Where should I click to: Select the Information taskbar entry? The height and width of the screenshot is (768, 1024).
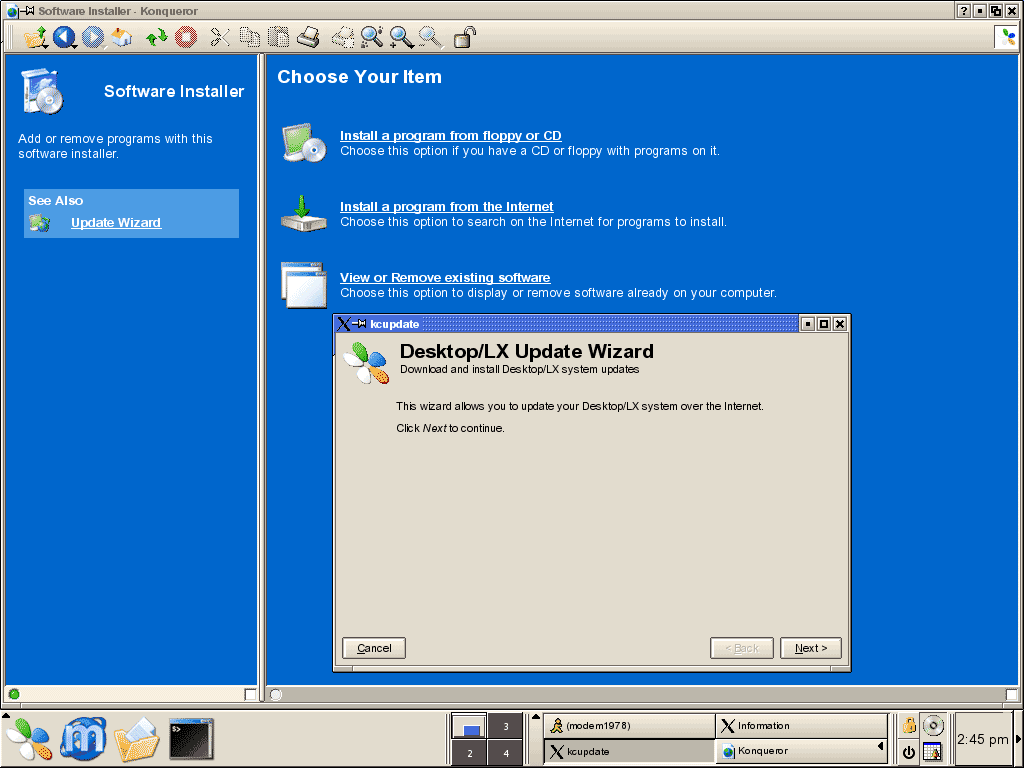click(800, 726)
